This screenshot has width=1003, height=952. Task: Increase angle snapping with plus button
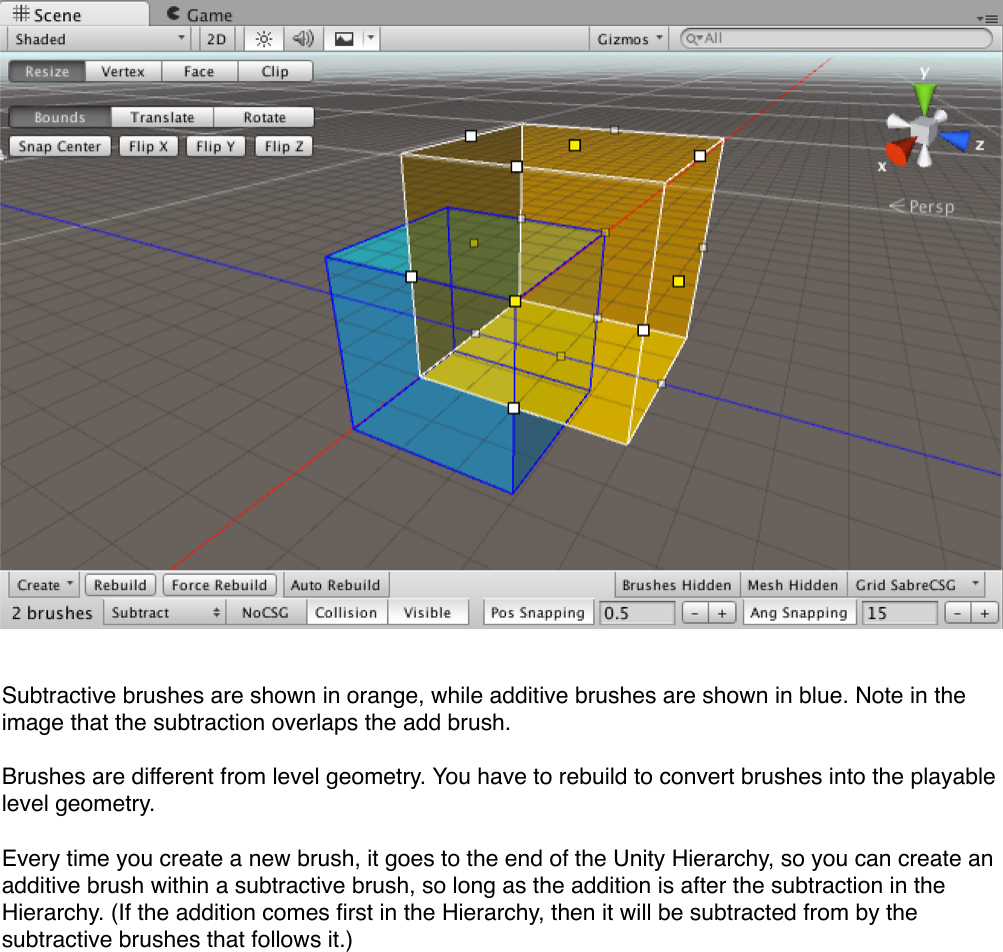[984, 613]
